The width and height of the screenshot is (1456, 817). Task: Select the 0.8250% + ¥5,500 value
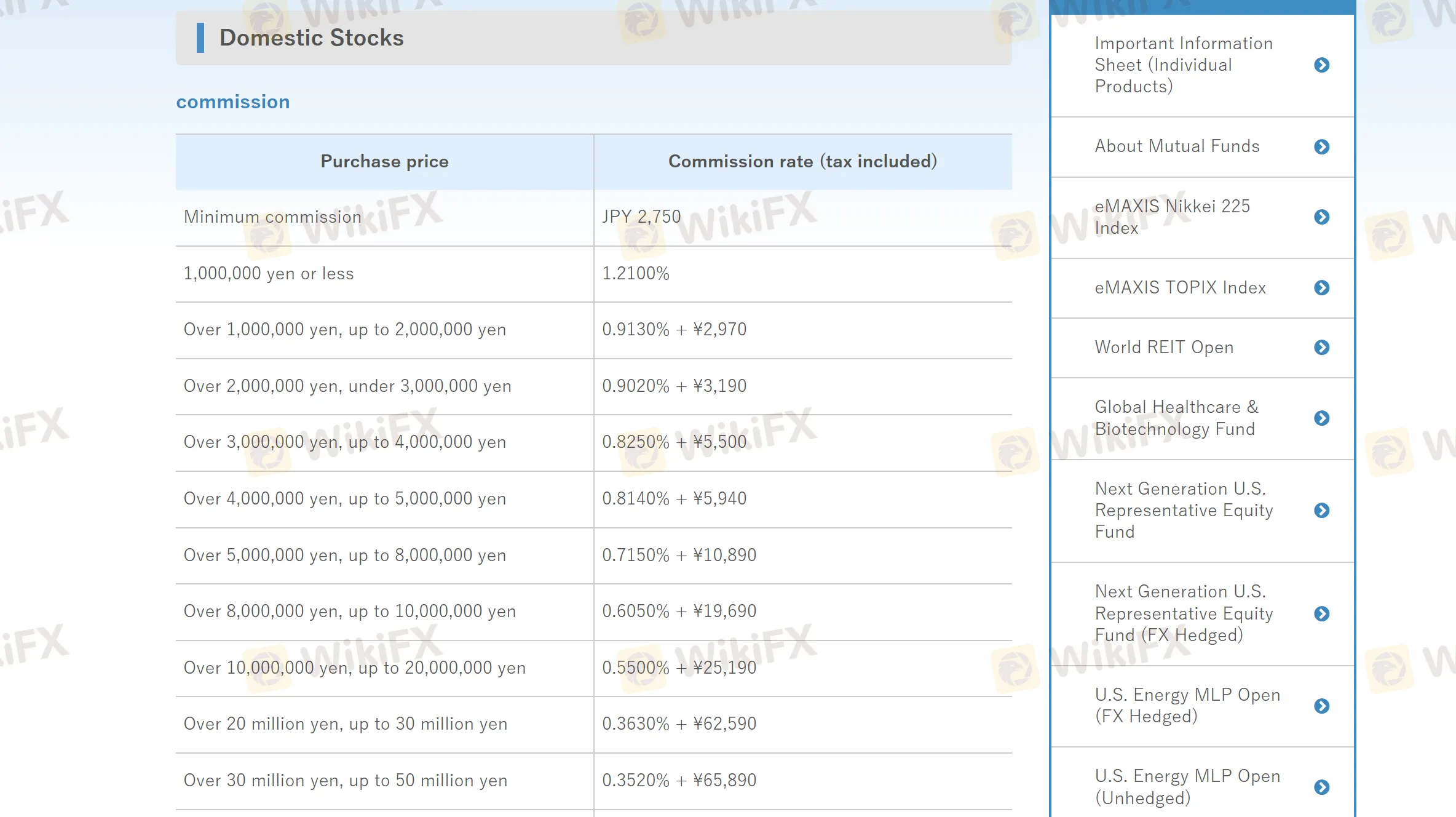click(674, 442)
